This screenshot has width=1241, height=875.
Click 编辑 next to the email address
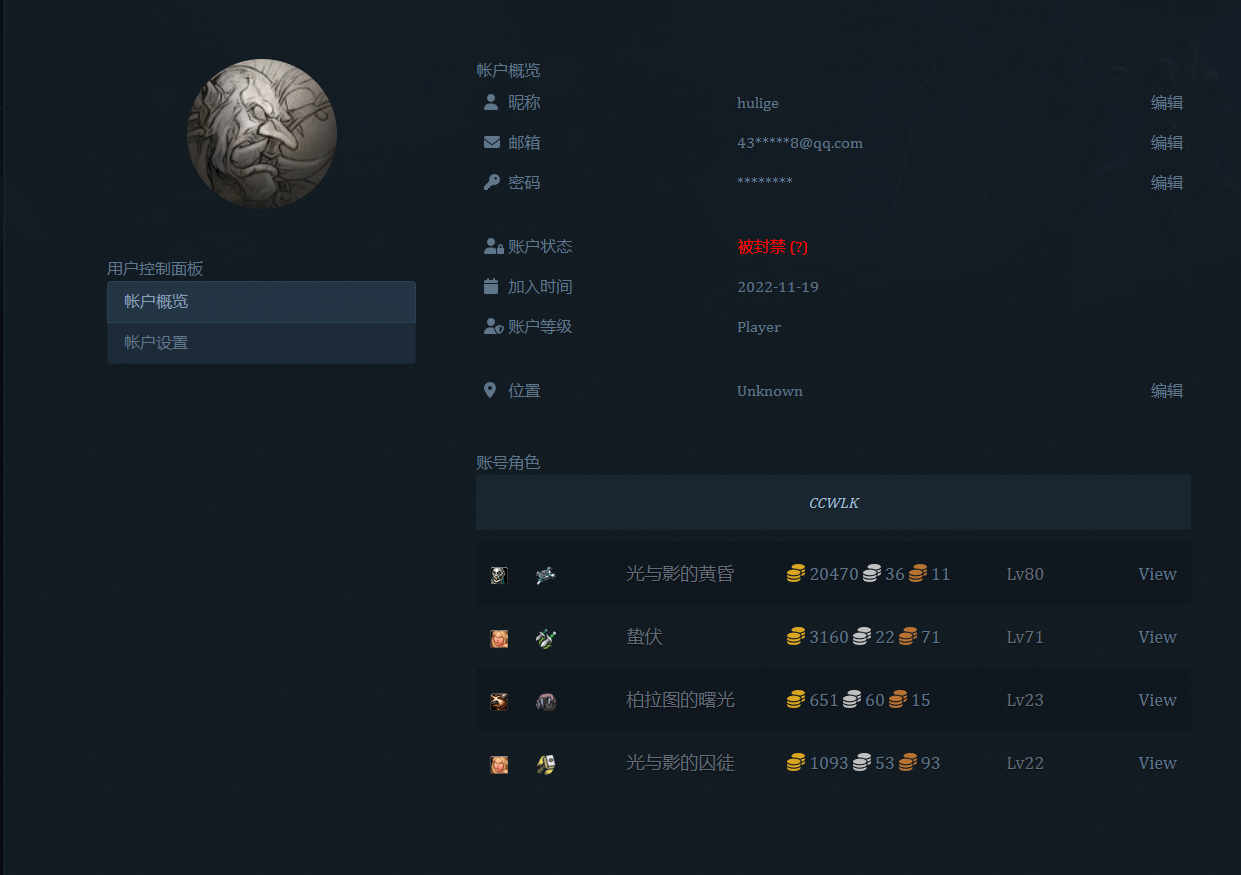(x=1166, y=143)
